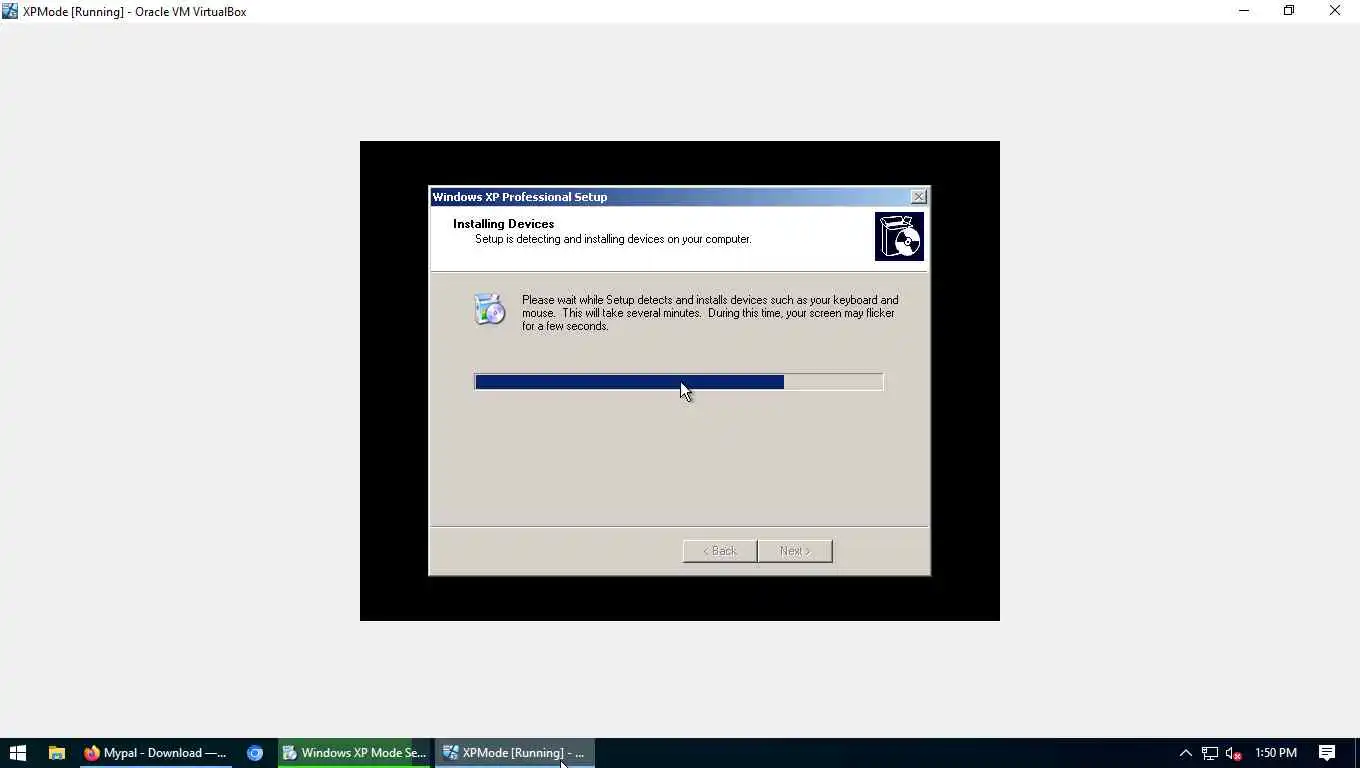Click the Windows Start button
Viewport: 1360px width, 768px height.
[17, 753]
